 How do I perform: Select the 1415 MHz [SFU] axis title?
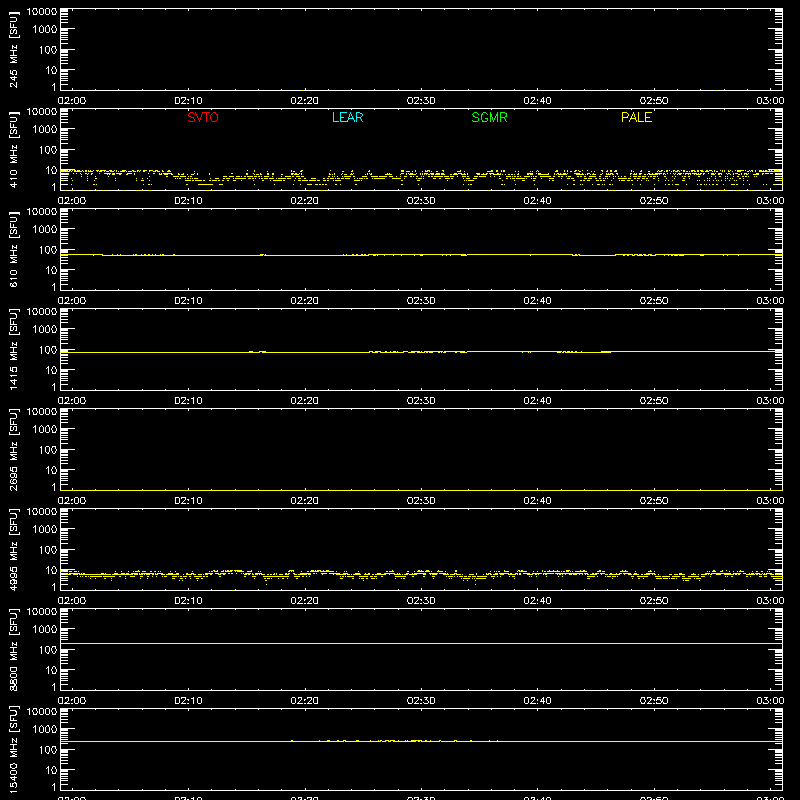pyautogui.click(x=14, y=349)
